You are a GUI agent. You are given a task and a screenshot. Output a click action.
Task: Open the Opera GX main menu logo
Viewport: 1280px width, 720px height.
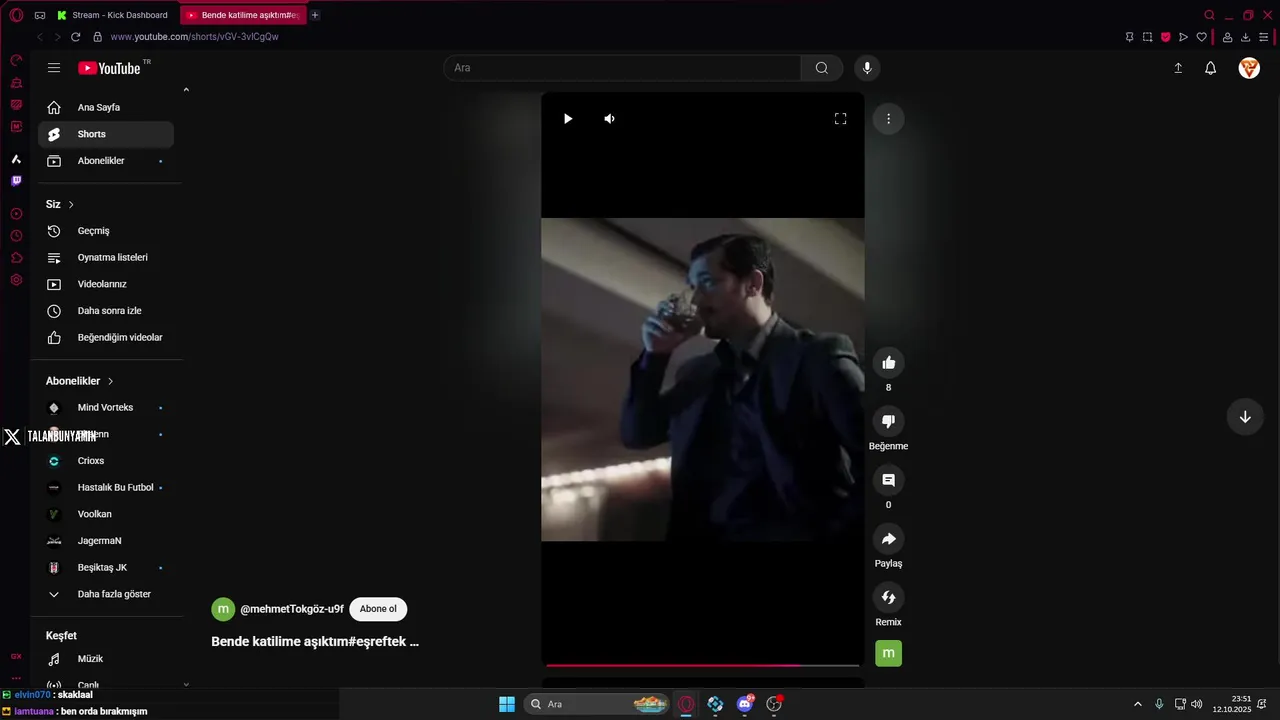16,15
